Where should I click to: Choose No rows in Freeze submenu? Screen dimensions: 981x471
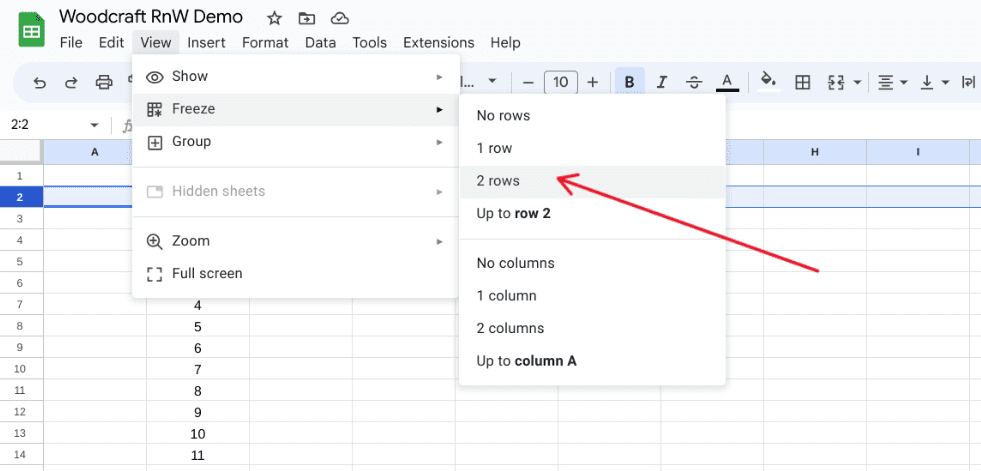[x=592, y=116]
